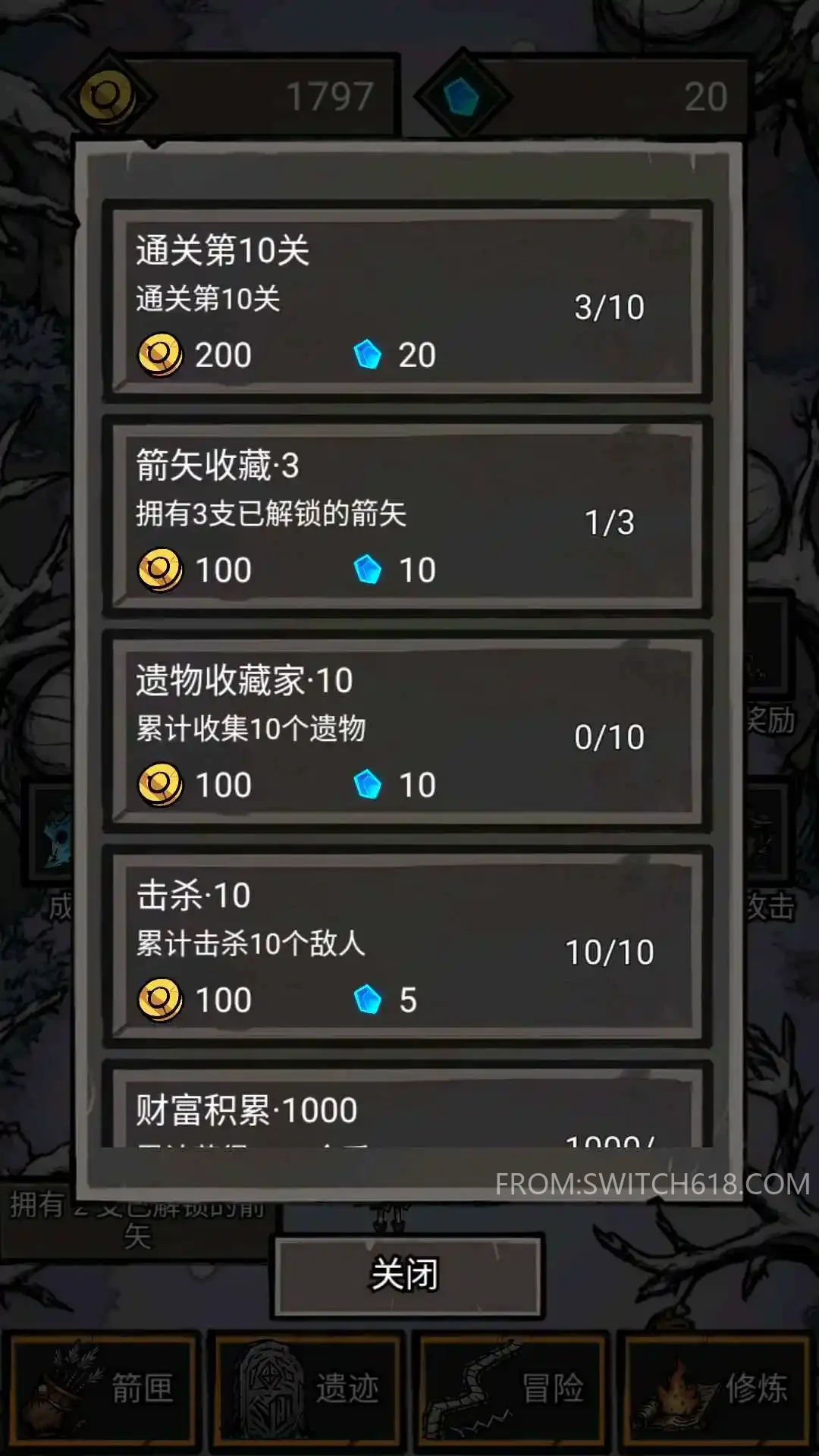Click the 3/10 progress counter
This screenshot has width=819, height=1456.
coord(609,307)
